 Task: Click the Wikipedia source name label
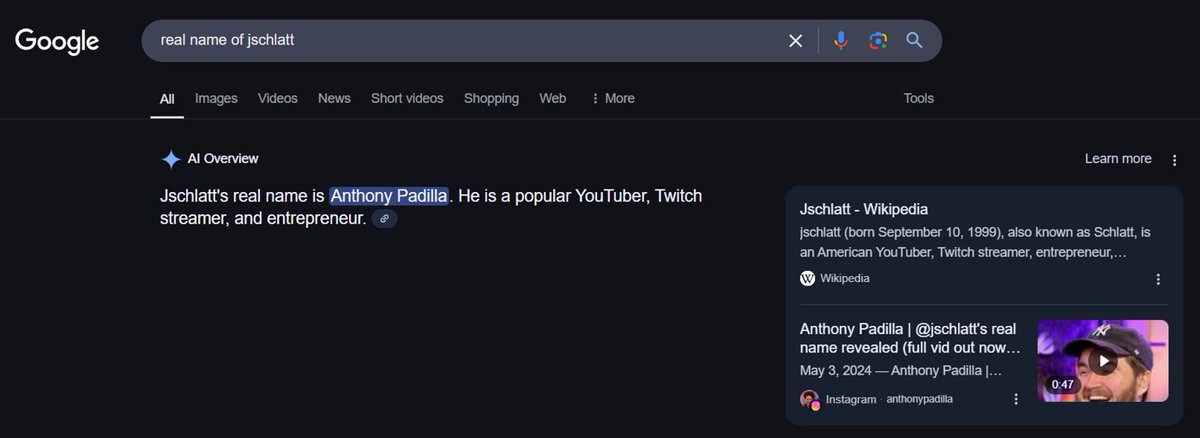point(845,279)
